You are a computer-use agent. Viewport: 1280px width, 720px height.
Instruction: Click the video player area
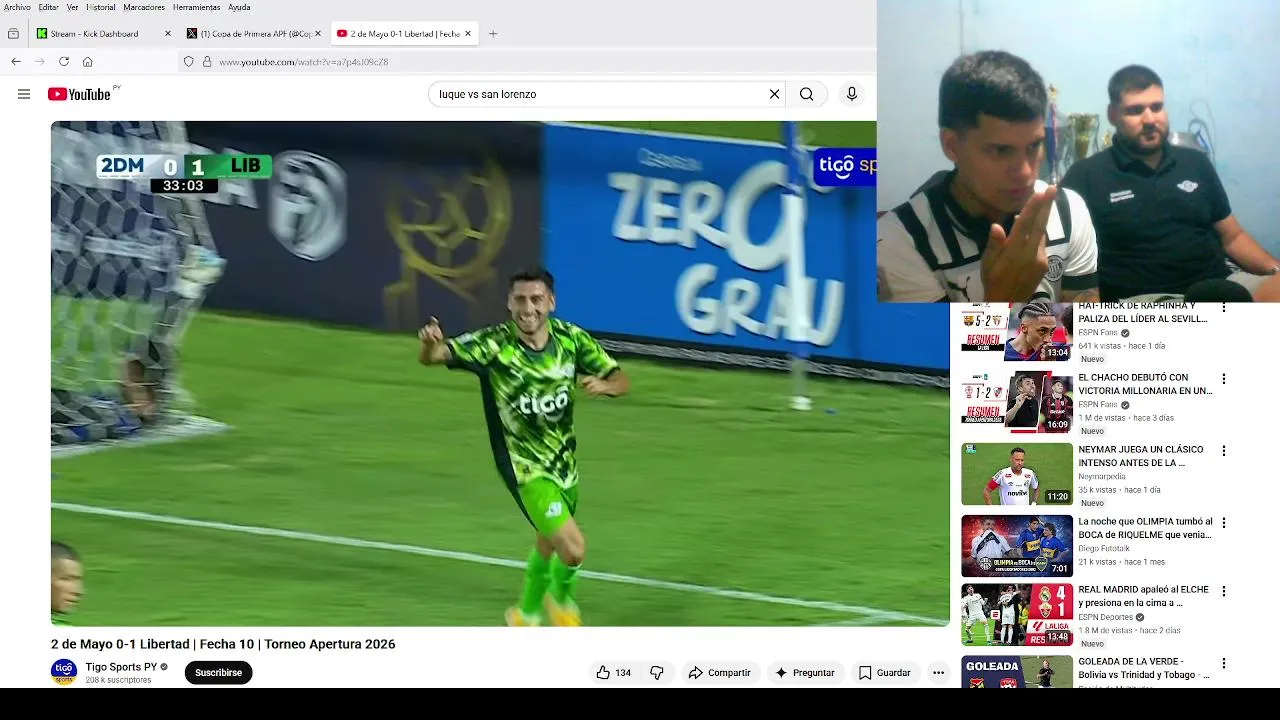click(500, 373)
